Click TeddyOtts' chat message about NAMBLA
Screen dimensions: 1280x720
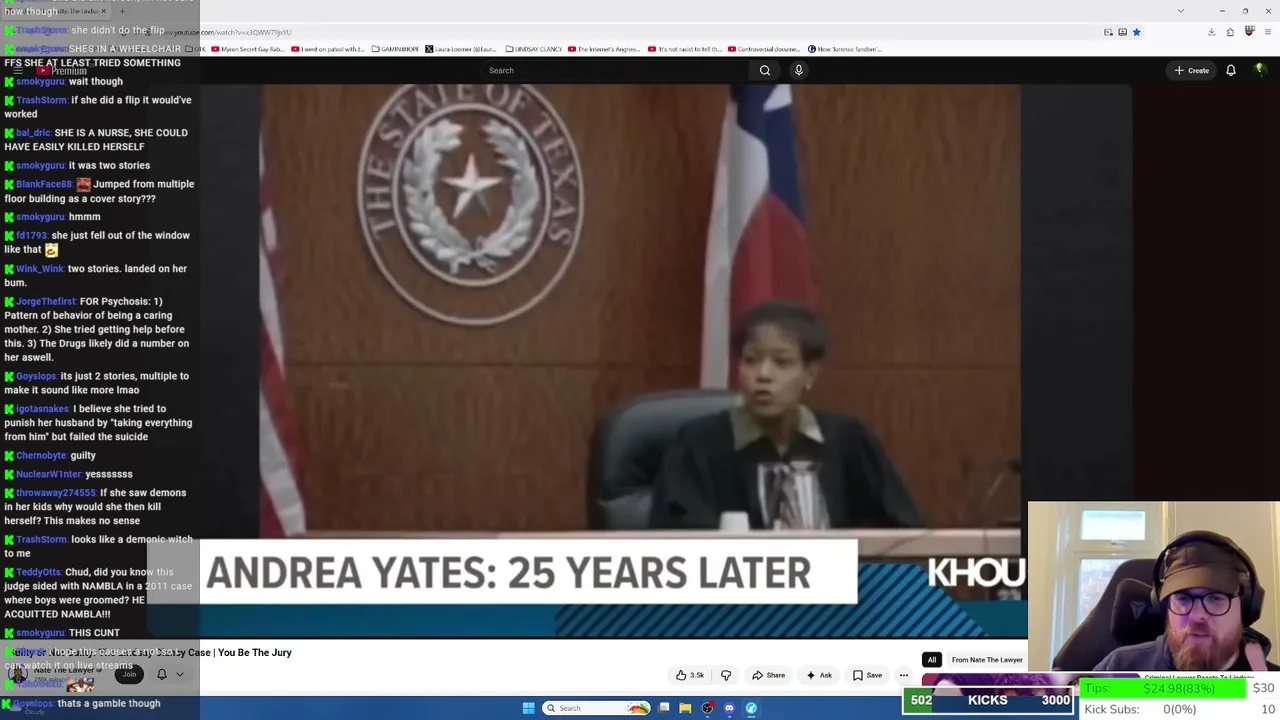pyautogui.click(x=98, y=593)
